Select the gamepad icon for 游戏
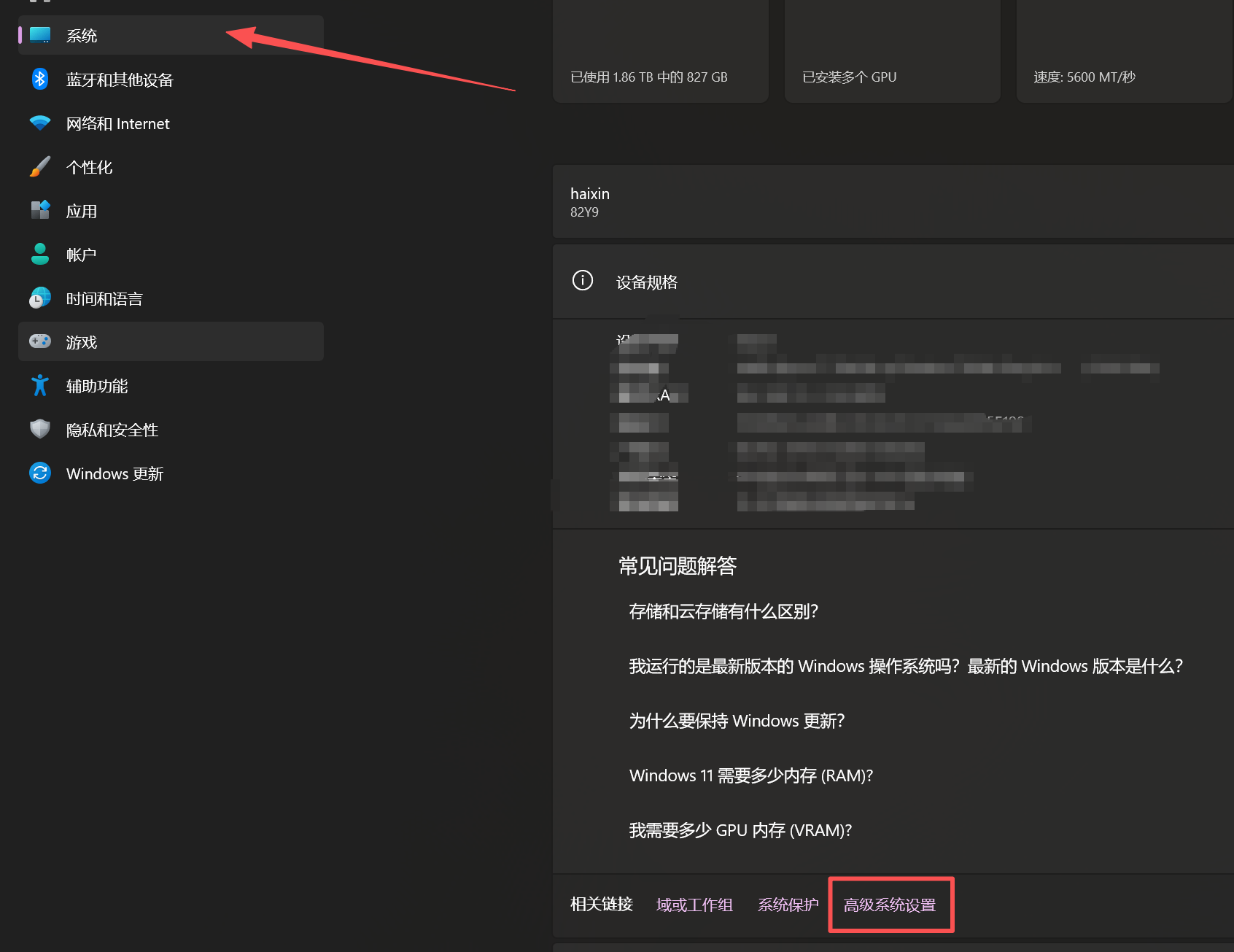The width and height of the screenshot is (1234, 952). pos(39,341)
